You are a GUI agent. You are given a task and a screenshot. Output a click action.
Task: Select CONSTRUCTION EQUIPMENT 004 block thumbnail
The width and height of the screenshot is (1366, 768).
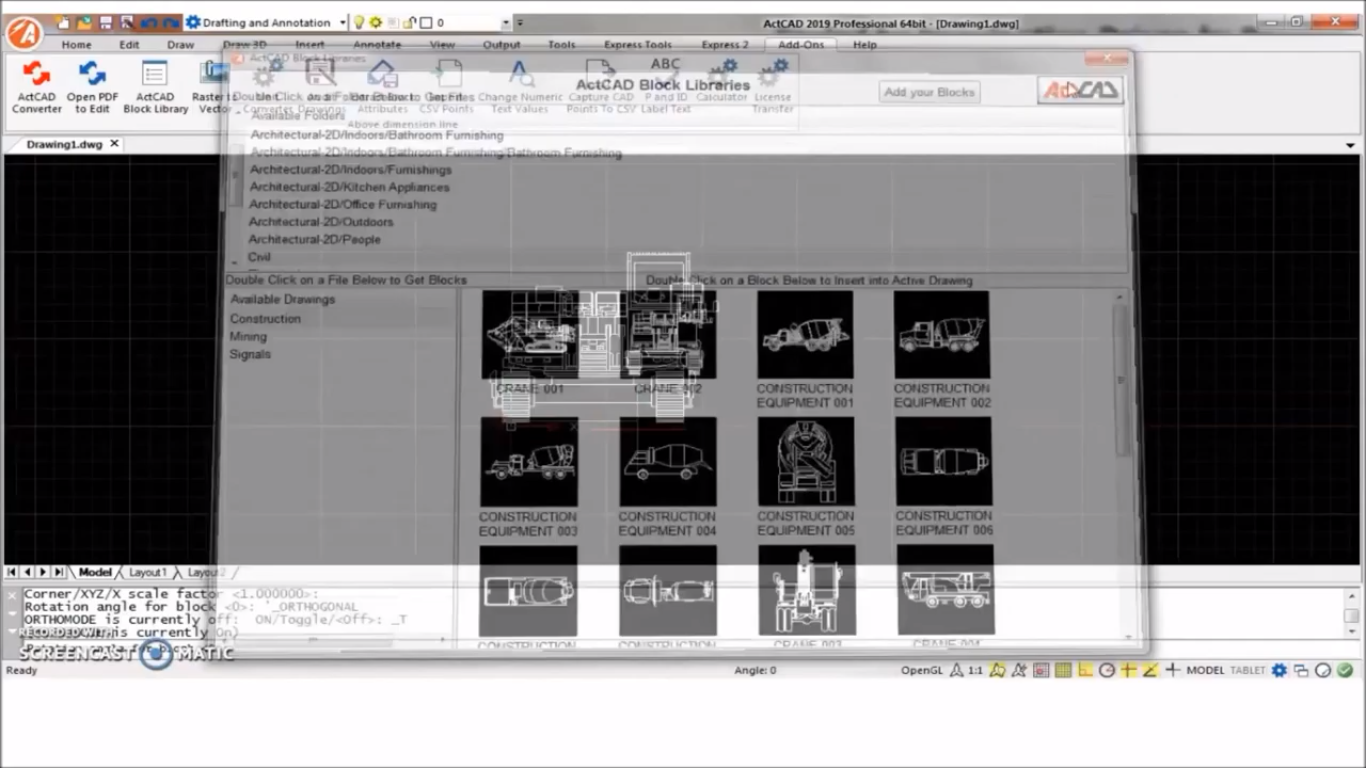tap(668, 461)
